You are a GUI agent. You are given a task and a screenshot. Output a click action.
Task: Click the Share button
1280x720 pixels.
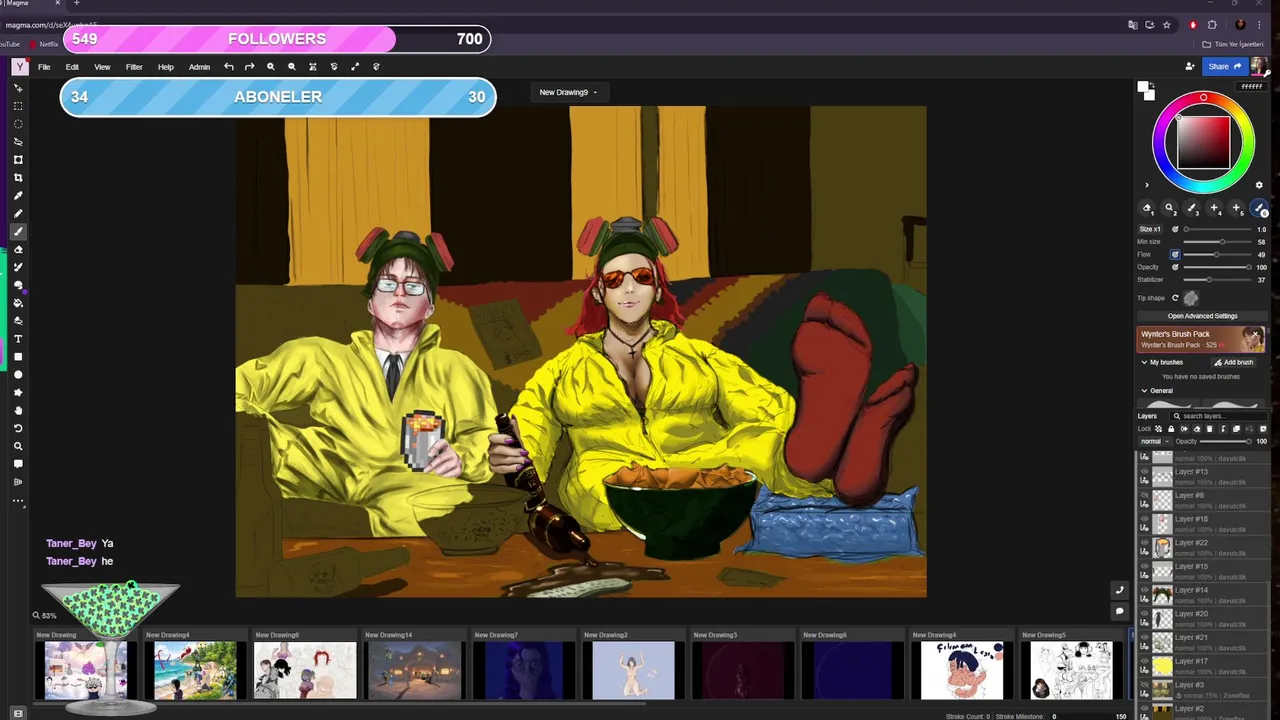1224,67
